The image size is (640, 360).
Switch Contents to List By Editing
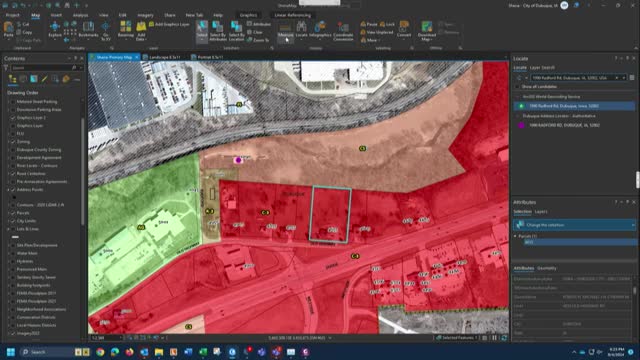44,79
